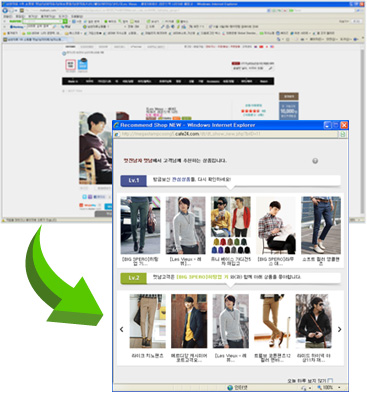Viewport: 367px width, 393px height.
Task: Show next Lv.2 recommended products
Action: click(x=339, y=329)
